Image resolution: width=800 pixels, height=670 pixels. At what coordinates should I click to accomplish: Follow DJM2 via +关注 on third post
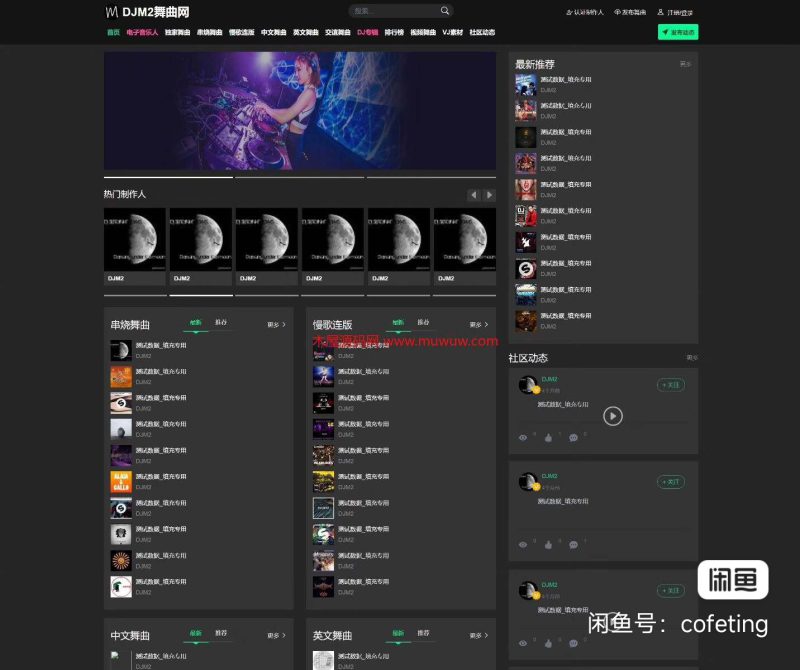[x=670, y=590]
